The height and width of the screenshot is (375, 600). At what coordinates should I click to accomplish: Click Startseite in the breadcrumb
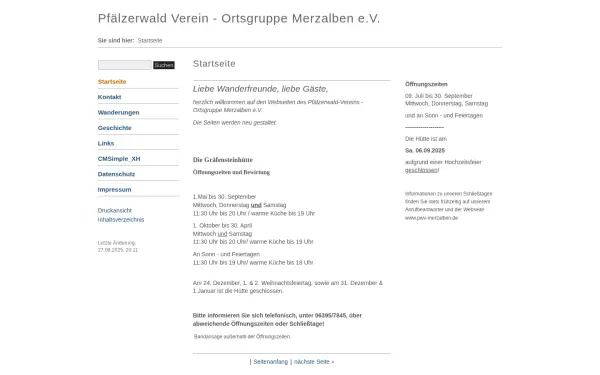pyautogui.click(x=150, y=41)
